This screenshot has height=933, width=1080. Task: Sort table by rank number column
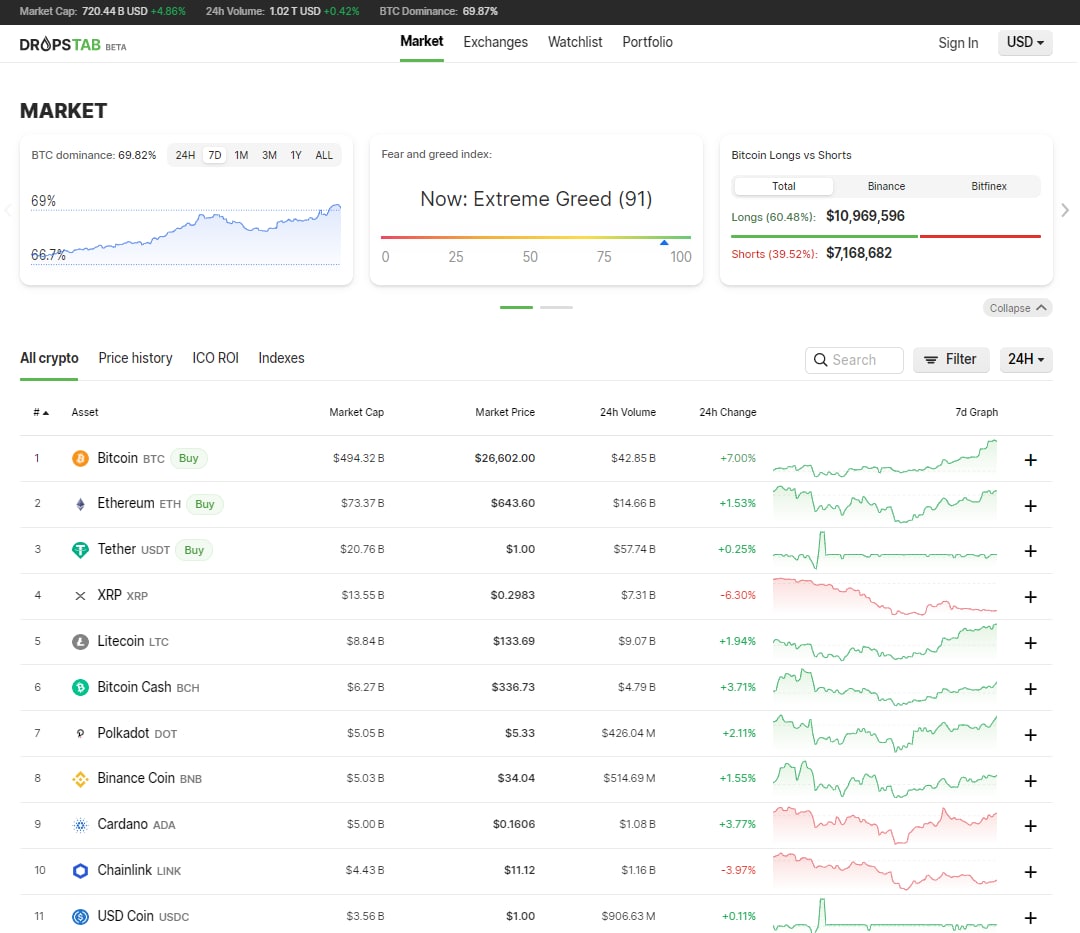tap(41, 412)
